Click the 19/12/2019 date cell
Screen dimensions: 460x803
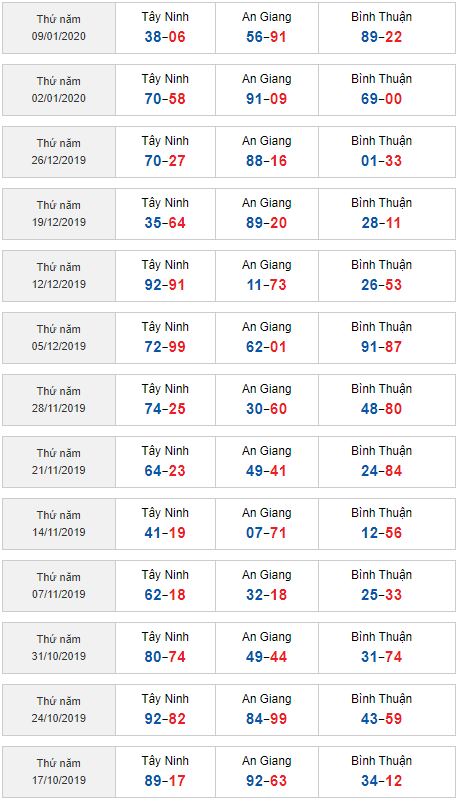point(59,214)
